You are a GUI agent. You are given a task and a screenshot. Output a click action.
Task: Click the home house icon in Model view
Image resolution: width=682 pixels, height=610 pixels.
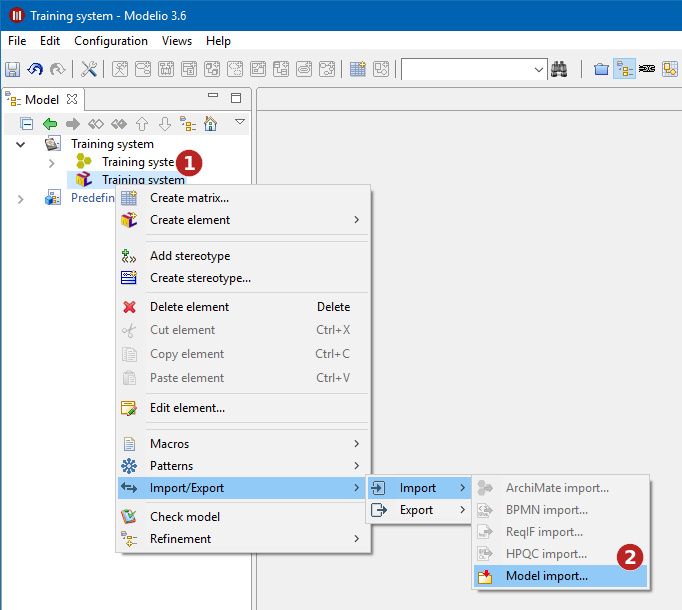[211, 124]
